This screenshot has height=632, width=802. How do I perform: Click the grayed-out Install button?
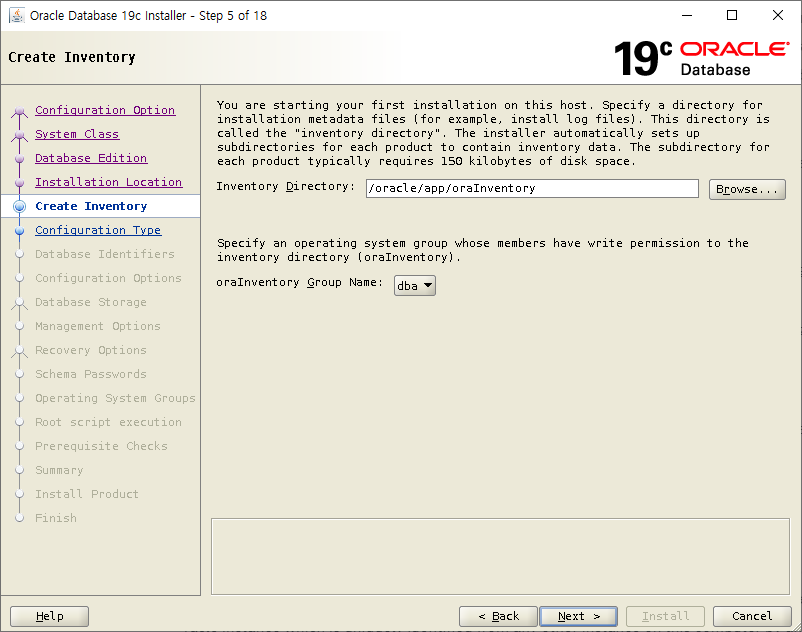pyautogui.click(x=665, y=616)
